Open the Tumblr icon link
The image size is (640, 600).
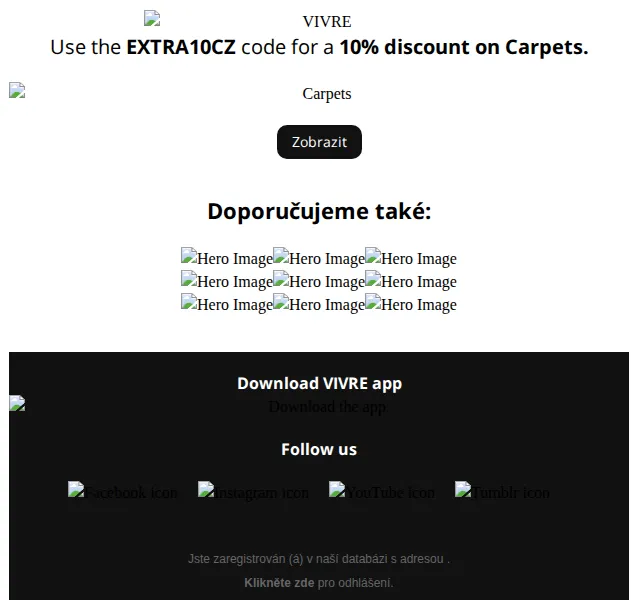click(502, 492)
